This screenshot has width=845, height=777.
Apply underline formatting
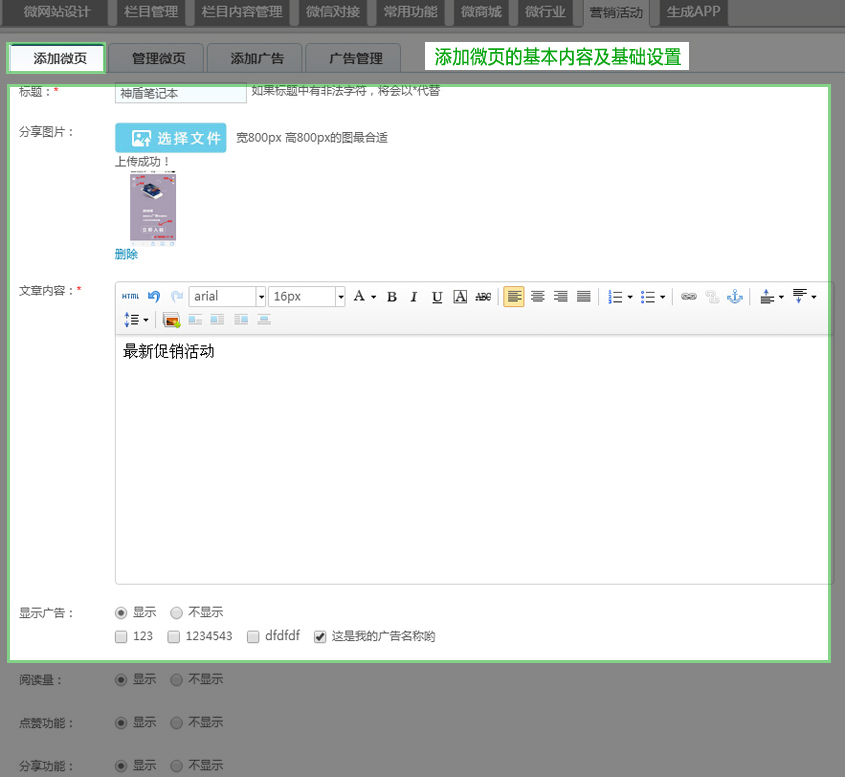pos(437,297)
